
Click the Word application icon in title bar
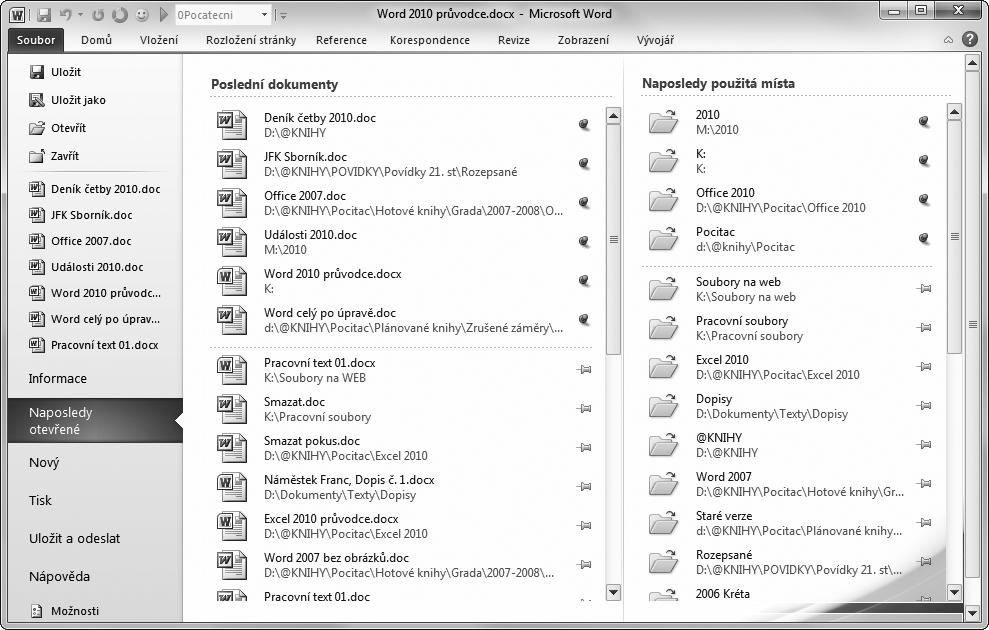tap(17, 14)
